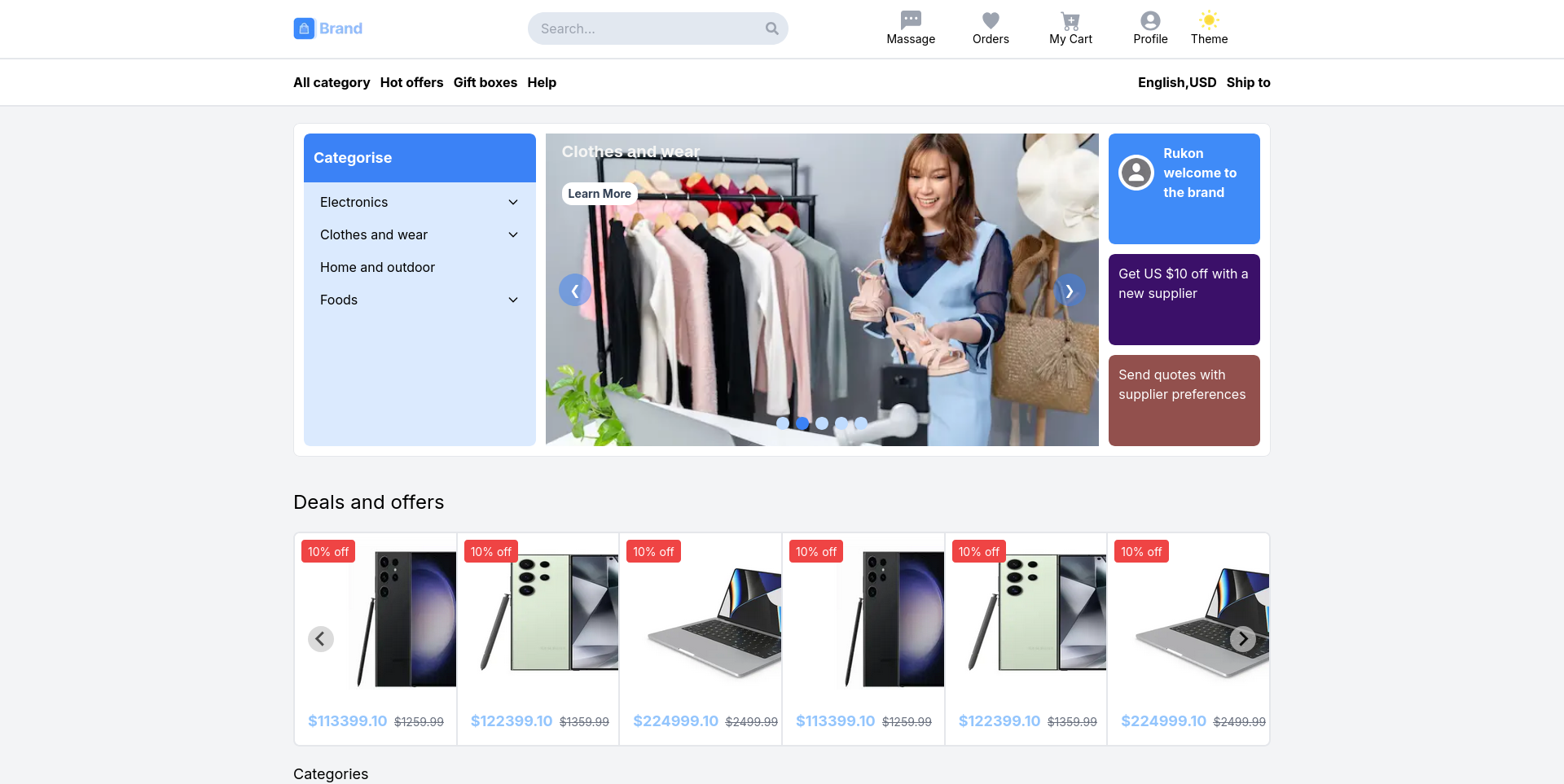Click the Orders heart icon
This screenshot has width=1564, height=784.
pyautogui.click(x=991, y=20)
